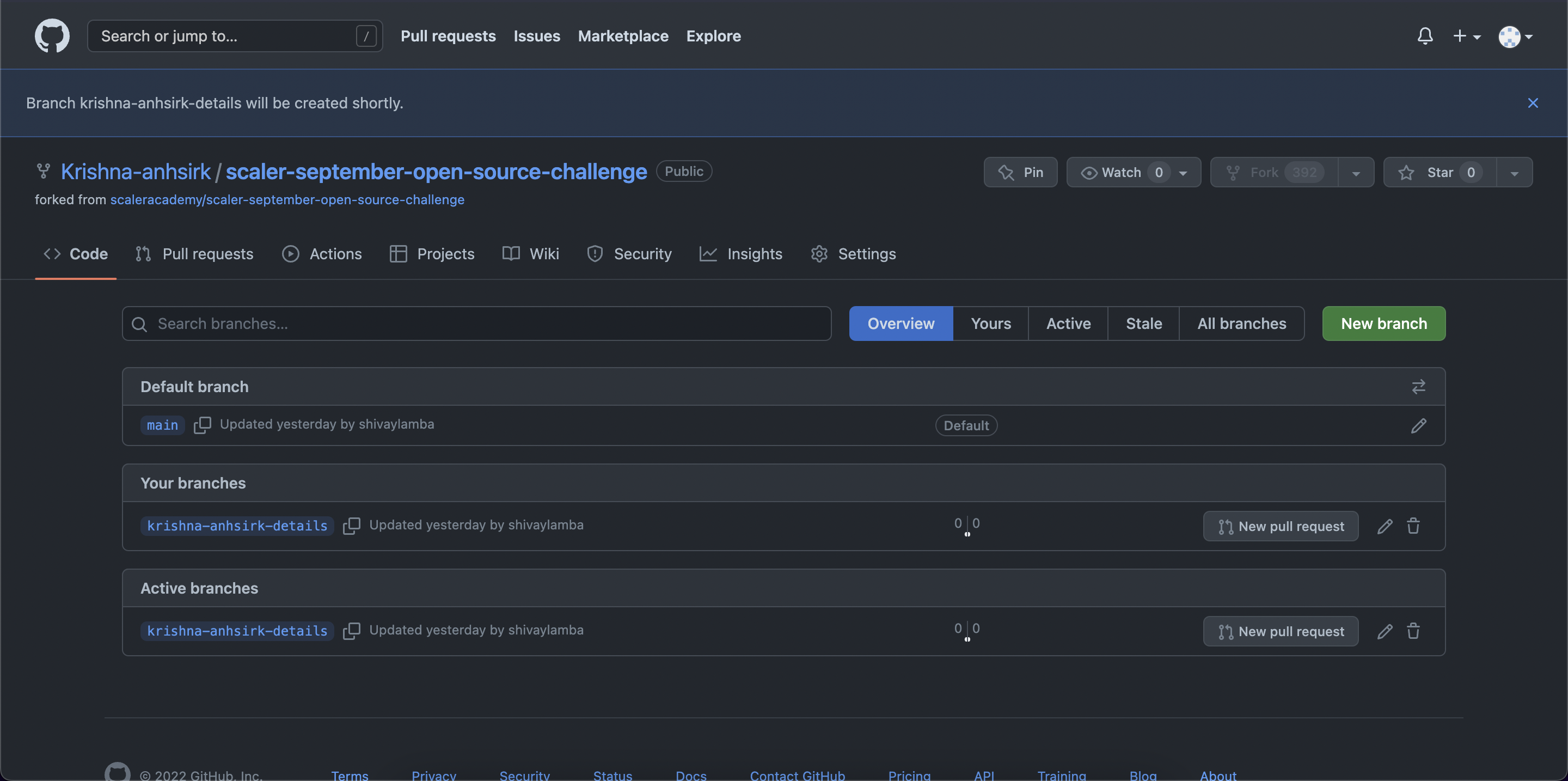Open the create new (+) dropdown
The image size is (1568, 781).
(x=1467, y=36)
